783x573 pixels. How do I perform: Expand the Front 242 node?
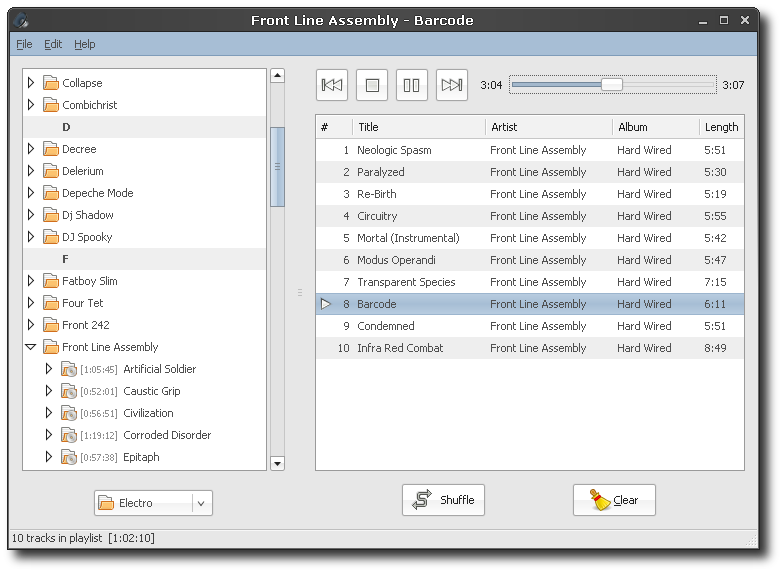(x=31, y=324)
